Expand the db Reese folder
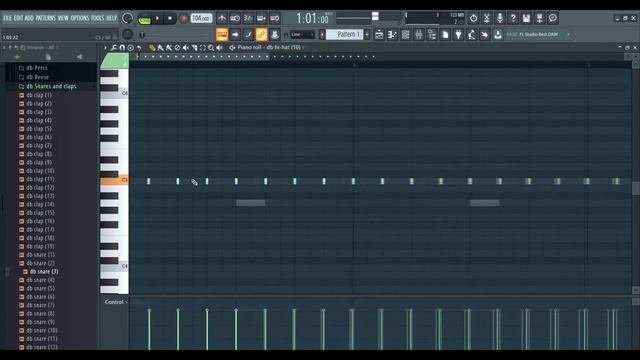 pos(34,77)
